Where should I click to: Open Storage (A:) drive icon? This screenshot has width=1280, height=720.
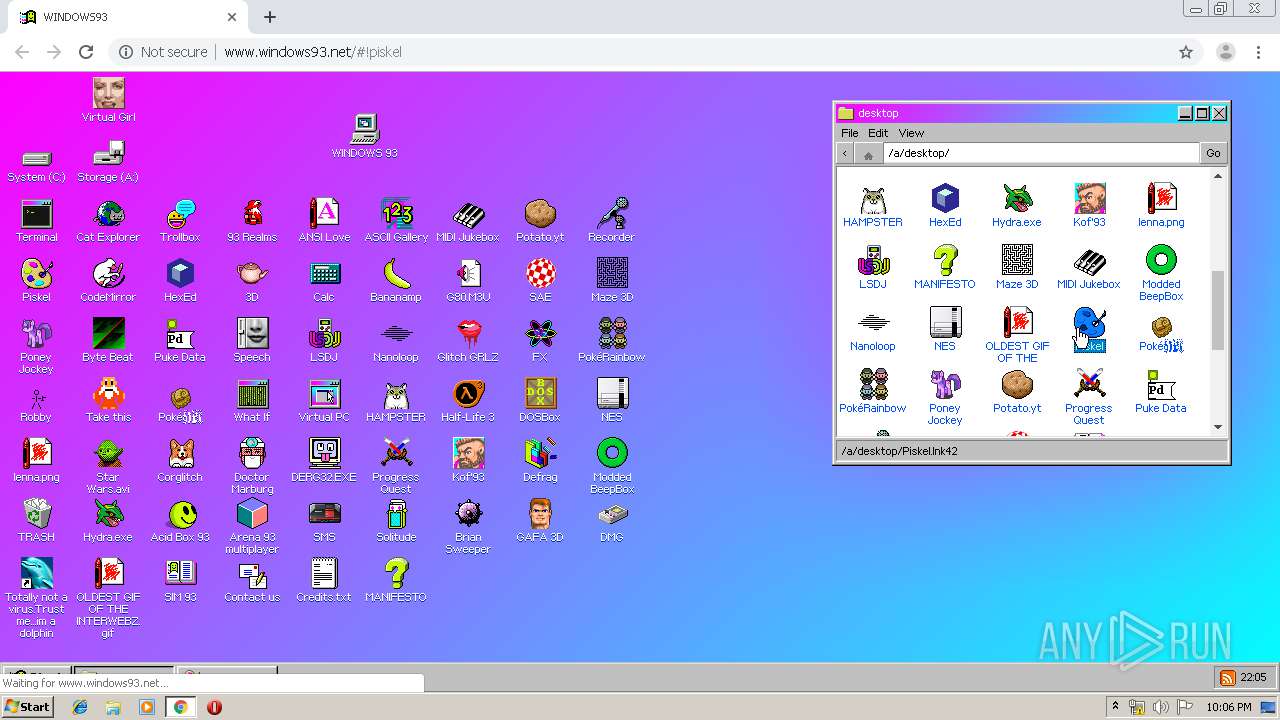[108, 162]
